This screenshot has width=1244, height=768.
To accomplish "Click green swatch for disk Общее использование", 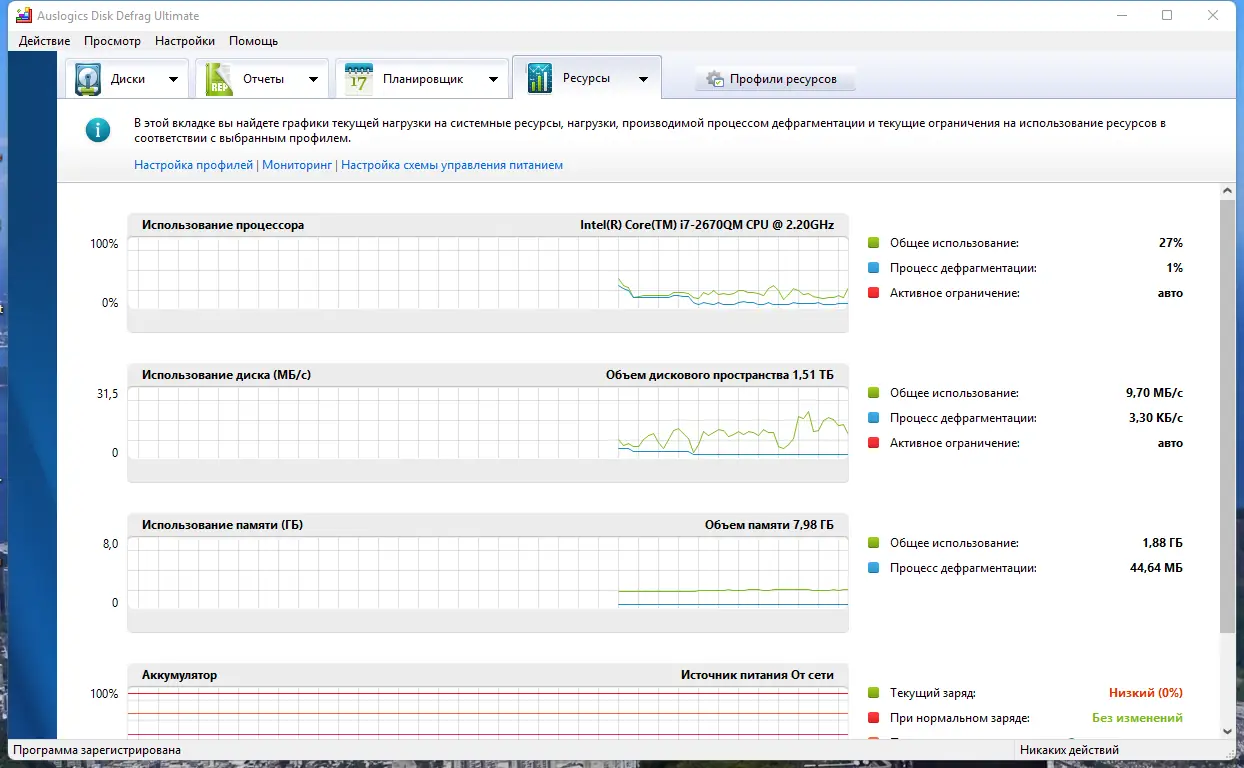I will tap(873, 393).
